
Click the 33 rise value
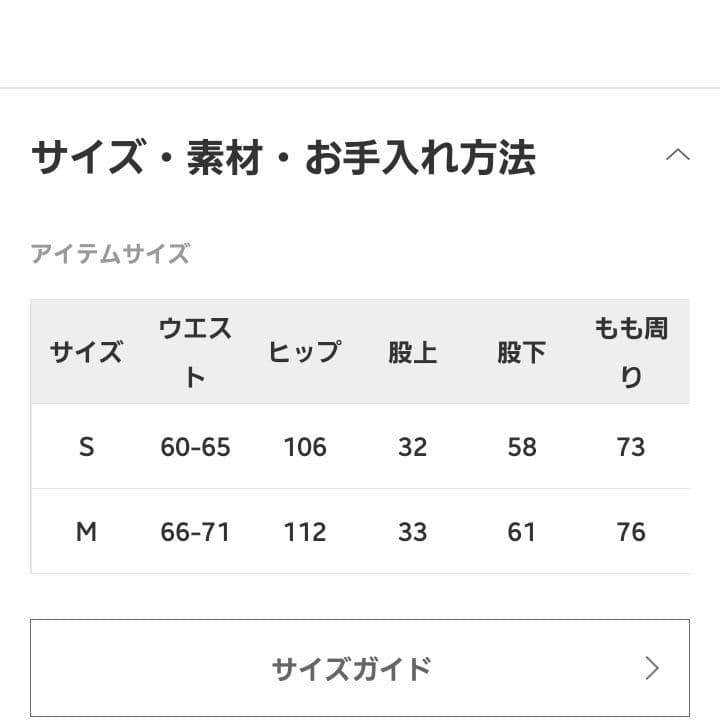(413, 532)
